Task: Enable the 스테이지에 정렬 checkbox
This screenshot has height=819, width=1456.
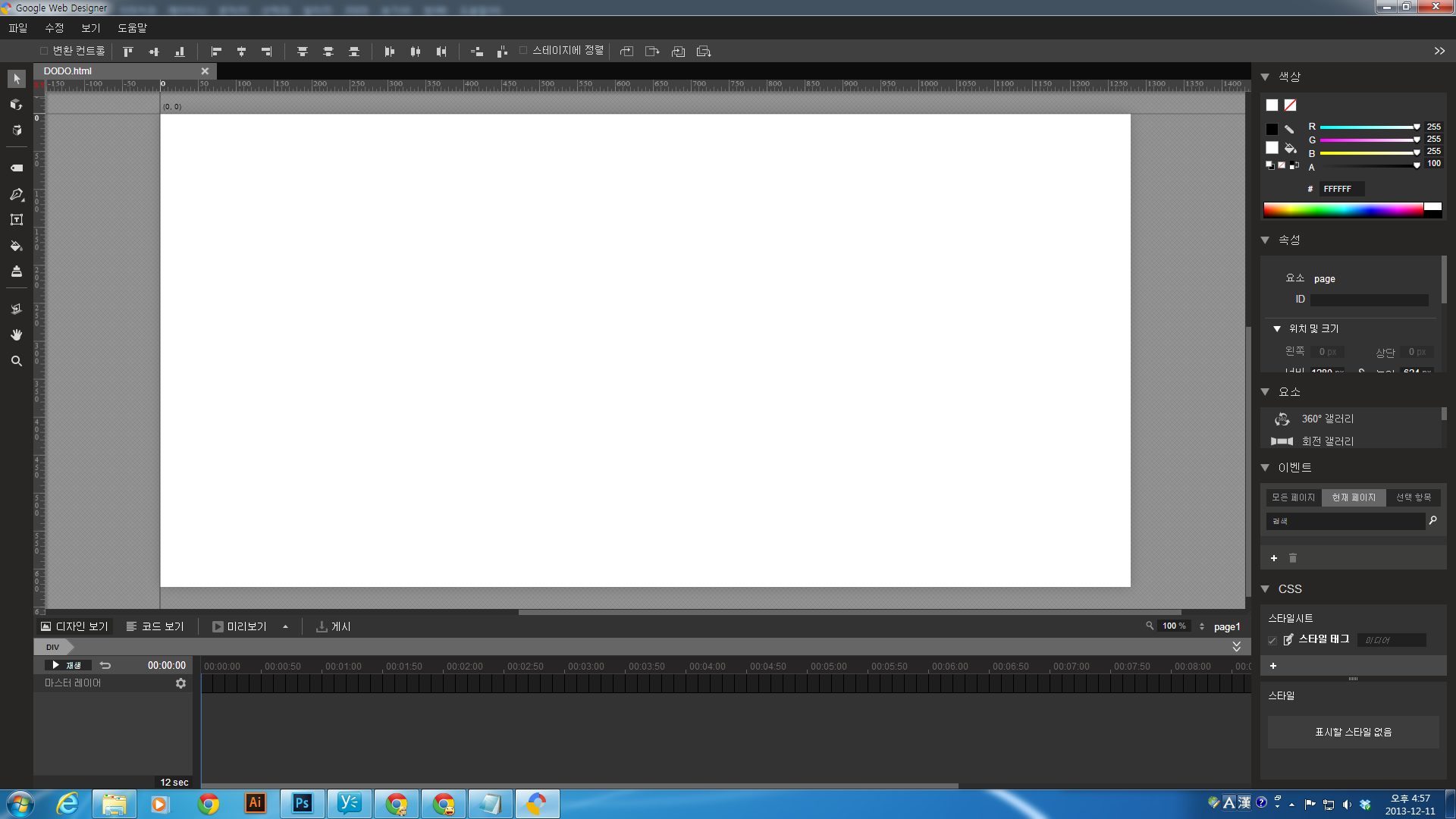Action: pyautogui.click(x=523, y=51)
